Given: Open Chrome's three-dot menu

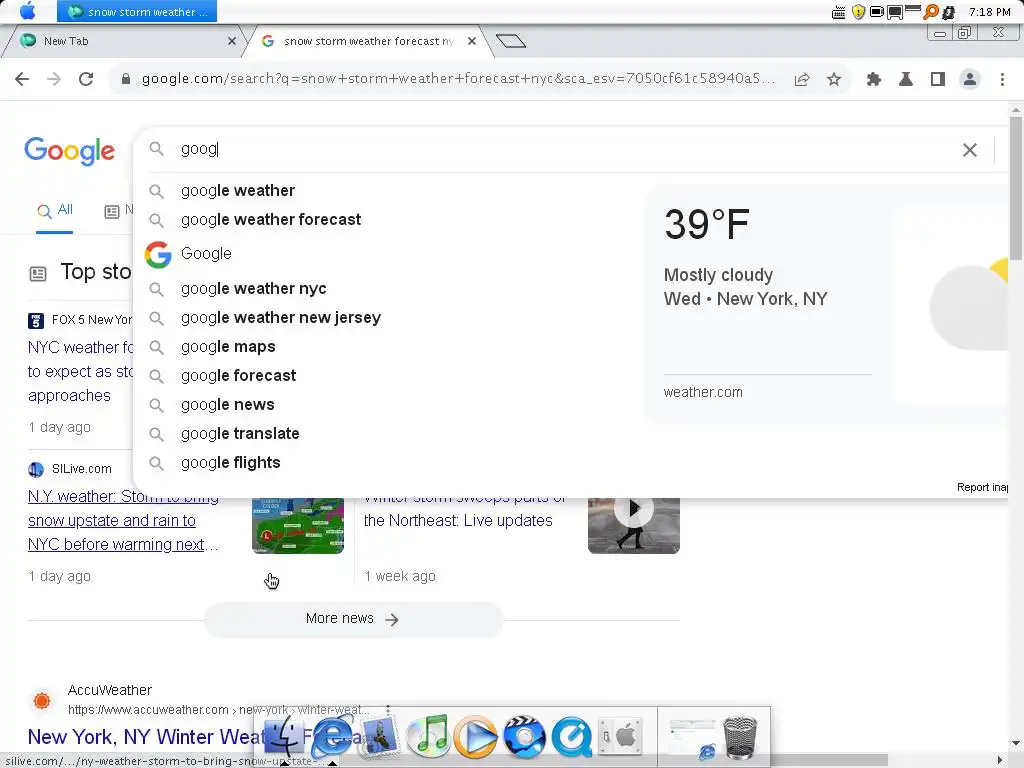Looking at the screenshot, I should 1002,79.
